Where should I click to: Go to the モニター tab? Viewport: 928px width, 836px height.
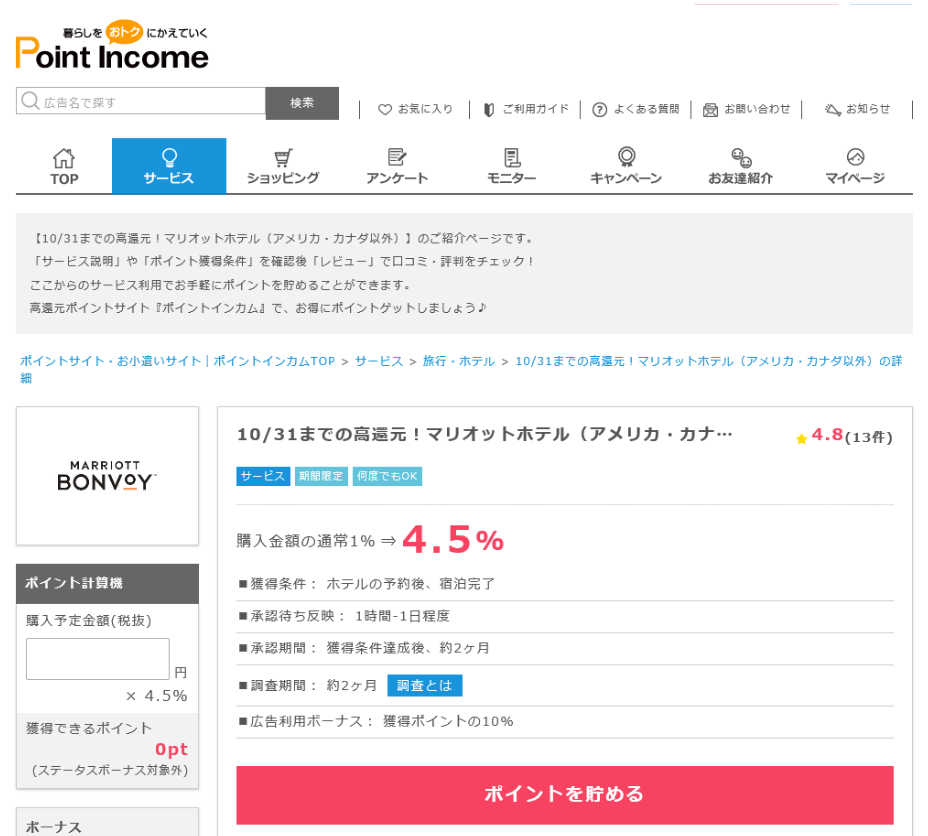point(511,166)
